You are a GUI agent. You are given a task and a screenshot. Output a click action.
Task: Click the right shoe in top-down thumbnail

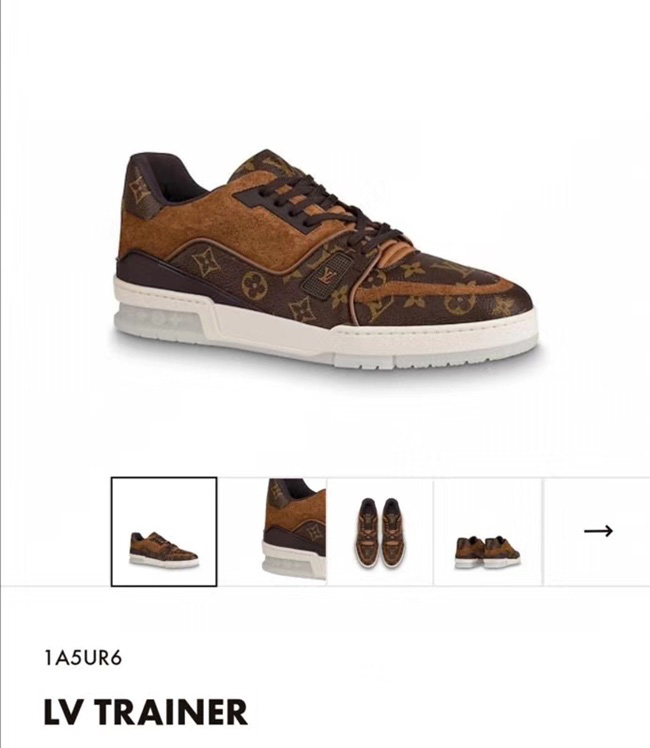pyautogui.click(x=392, y=532)
